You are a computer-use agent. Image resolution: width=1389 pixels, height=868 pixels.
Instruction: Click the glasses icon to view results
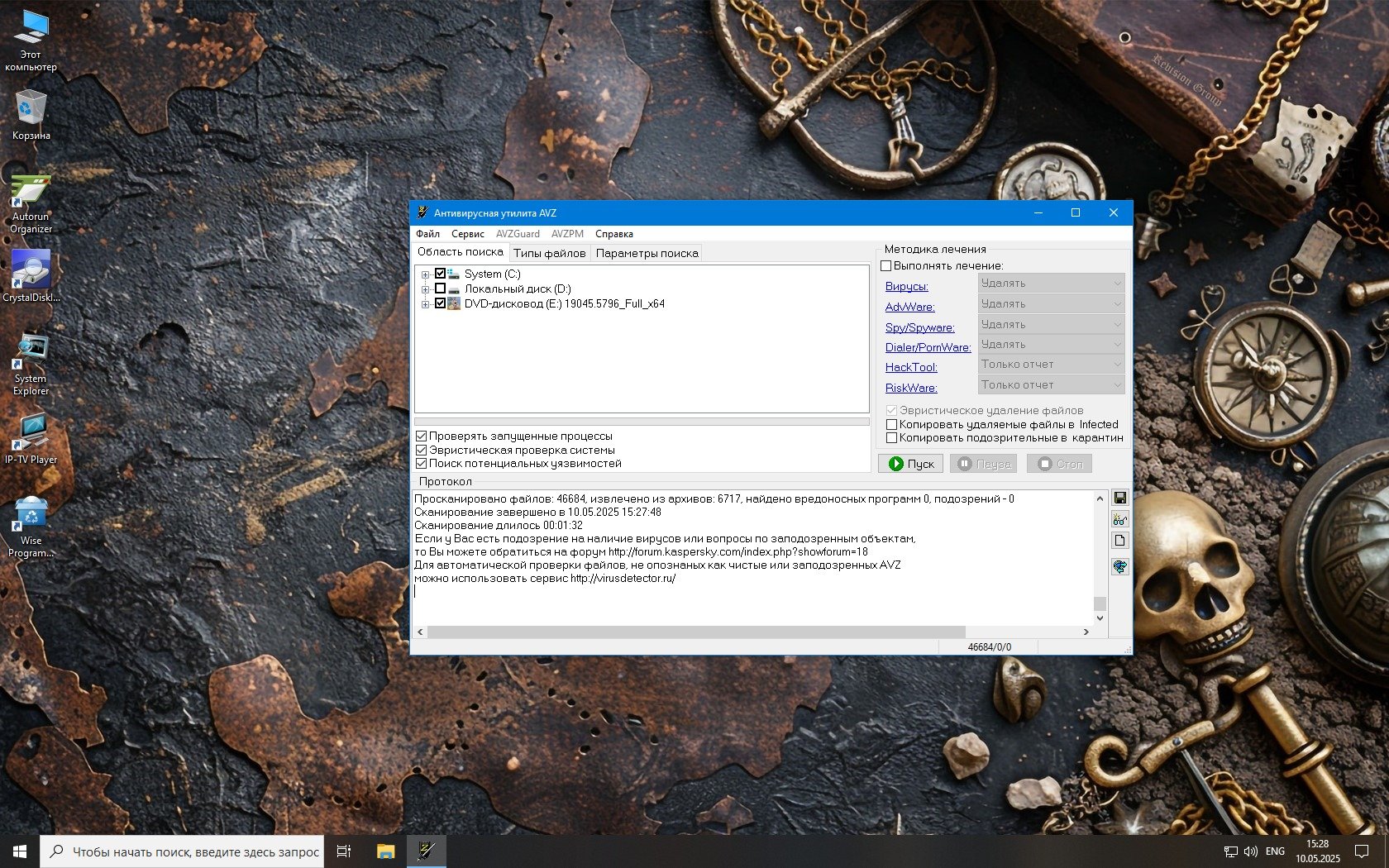pos(1119,519)
